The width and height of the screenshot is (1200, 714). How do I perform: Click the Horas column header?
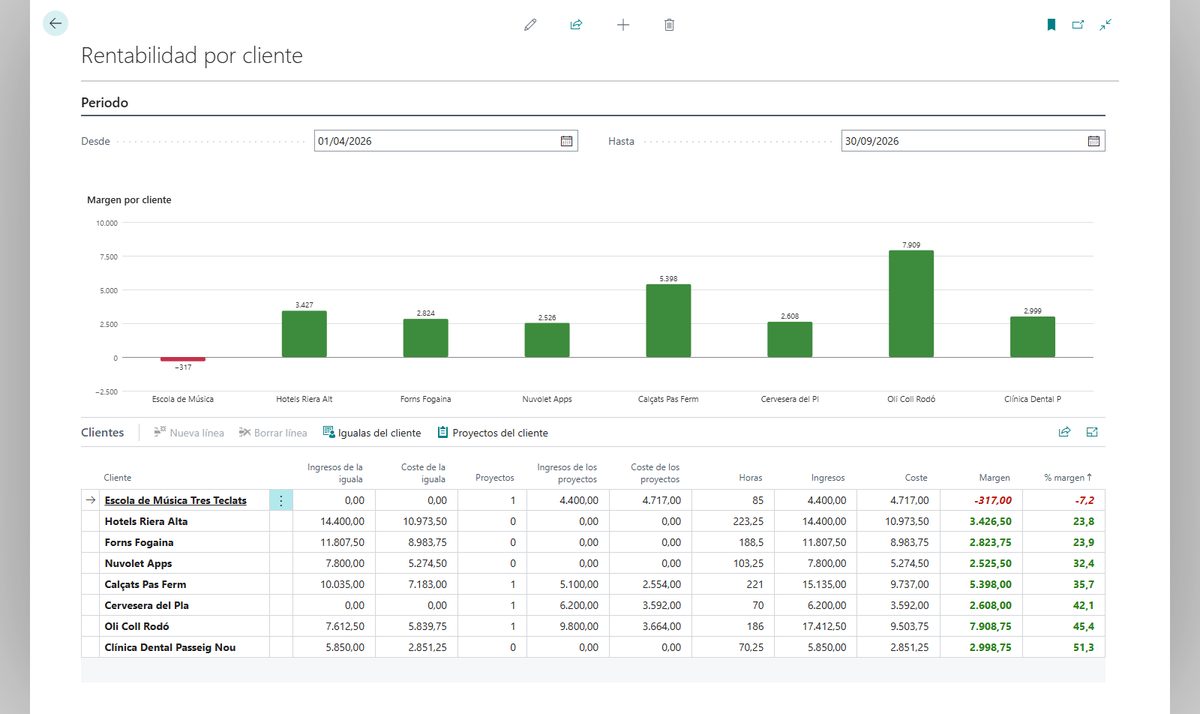(x=750, y=478)
